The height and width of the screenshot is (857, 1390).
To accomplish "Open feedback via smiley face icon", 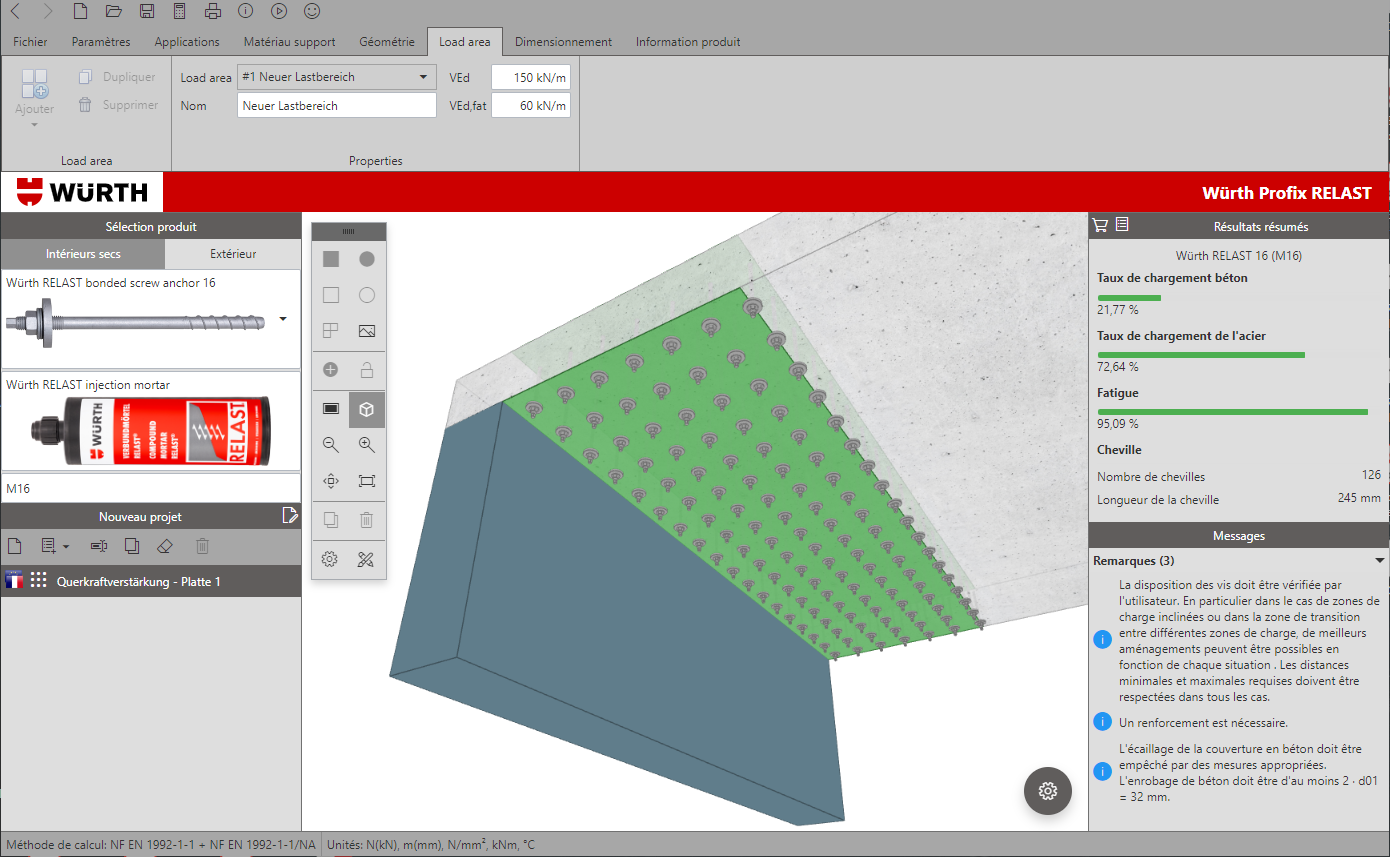I will 312,12.
